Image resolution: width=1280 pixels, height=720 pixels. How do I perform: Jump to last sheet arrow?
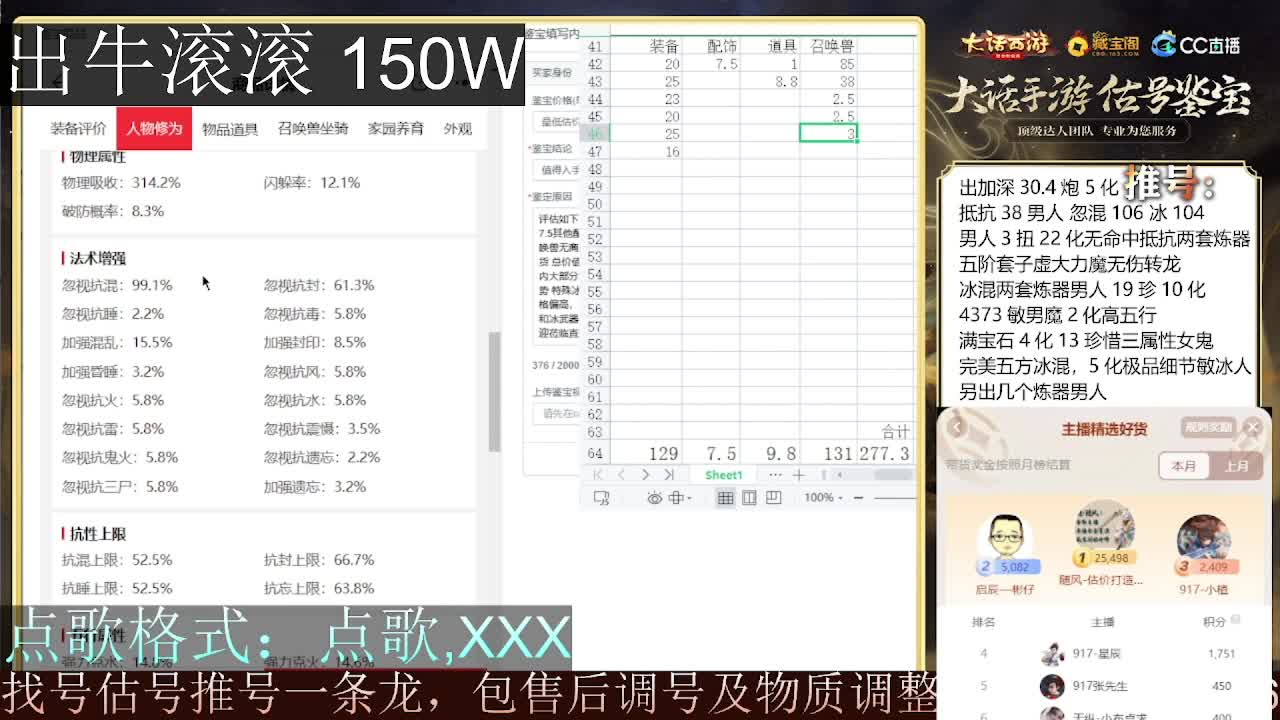tap(669, 475)
